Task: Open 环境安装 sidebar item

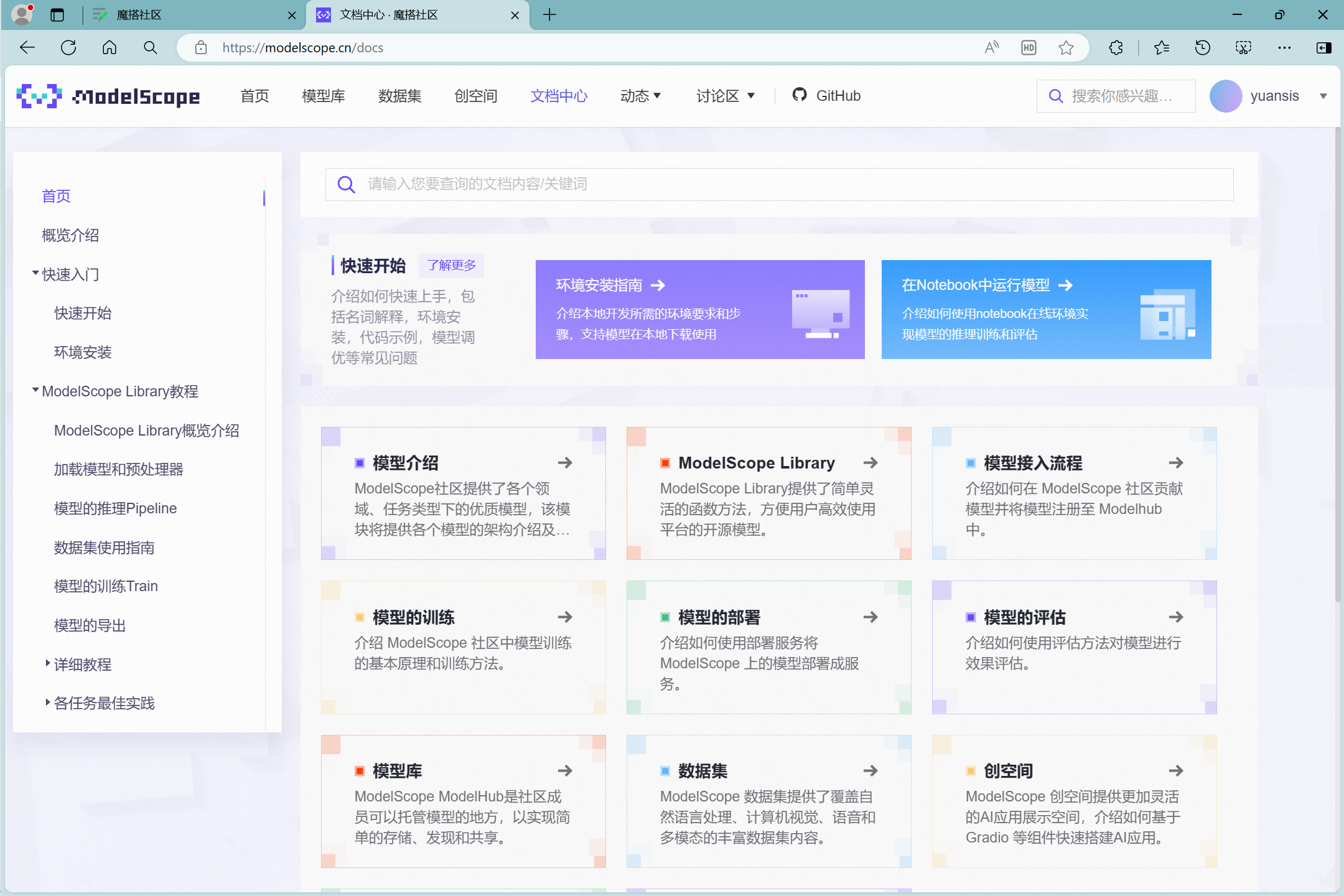Action: tap(83, 352)
